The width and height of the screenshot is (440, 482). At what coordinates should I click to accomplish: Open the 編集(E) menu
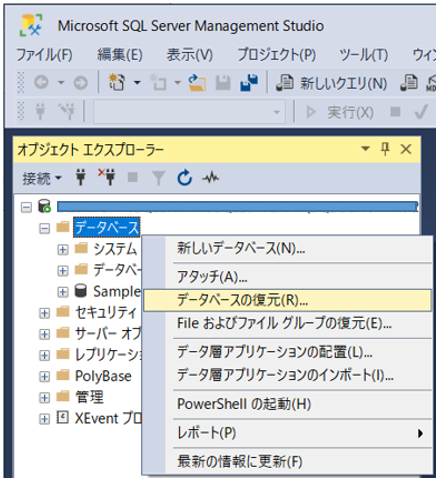[120, 54]
